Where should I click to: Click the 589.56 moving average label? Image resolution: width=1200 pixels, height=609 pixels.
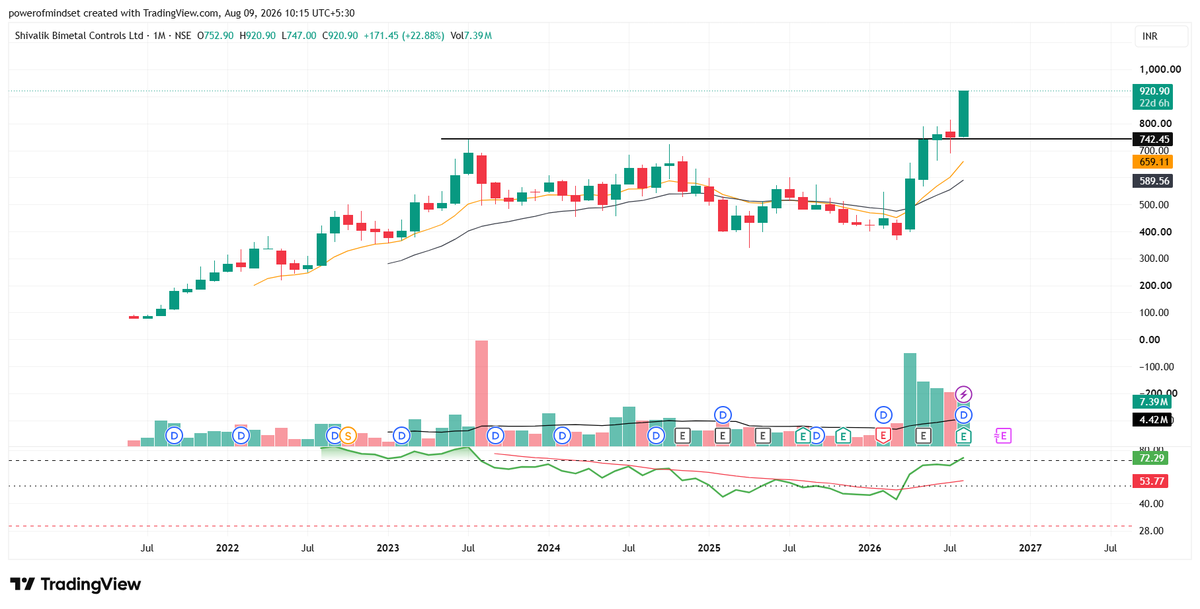pyautogui.click(x=1154, y=181)
